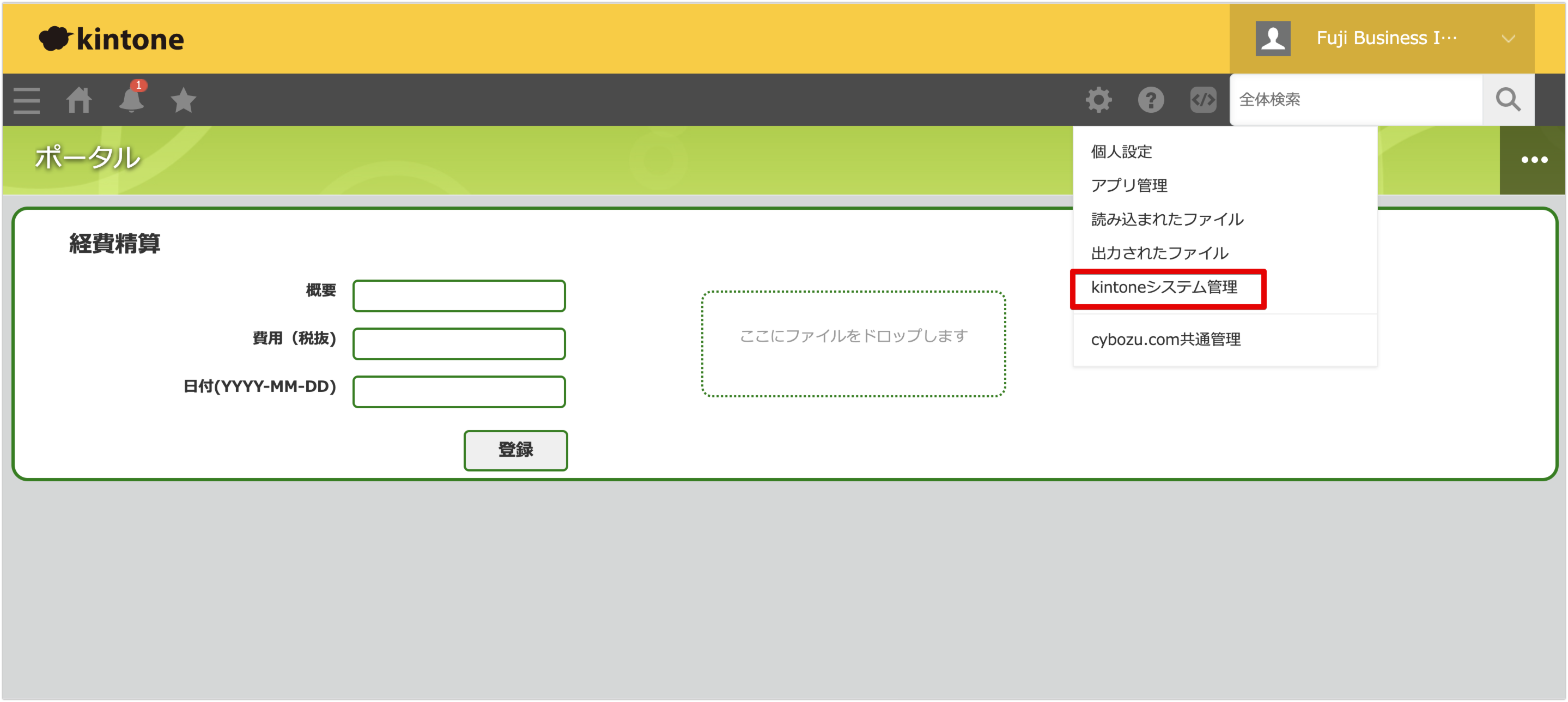Select 出力されたファイル menu item
This screenshot has height=702, width=1568.
click(x=1159, y=253)
